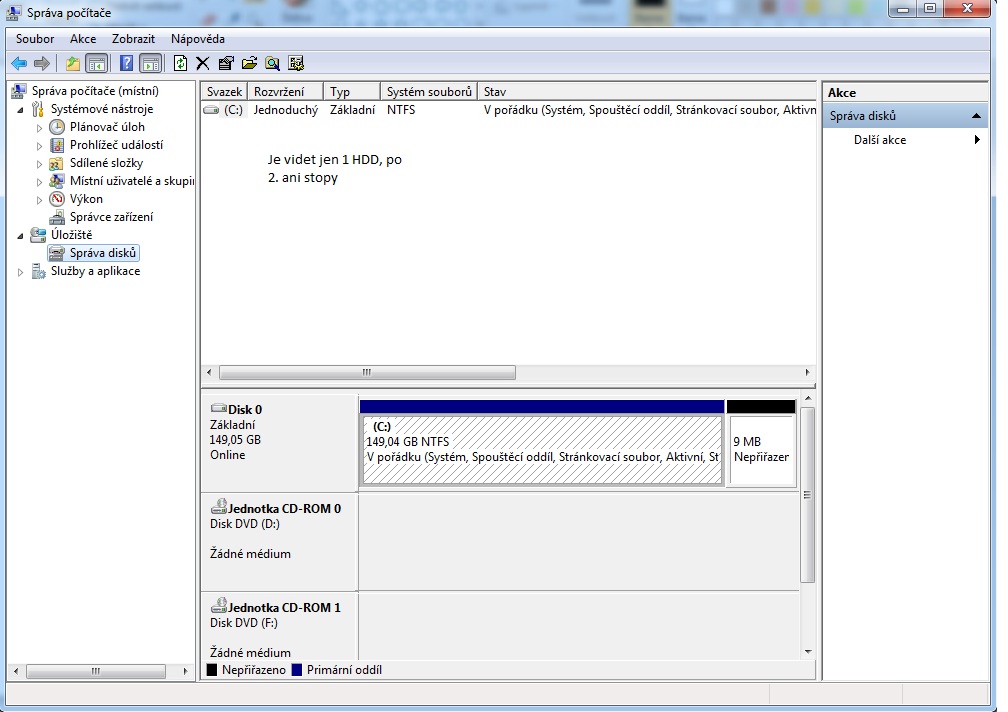Screen dimensions: 1008x712
Task: Expand the Služby a aplikace tree node
Action: (x=22, y=271)
